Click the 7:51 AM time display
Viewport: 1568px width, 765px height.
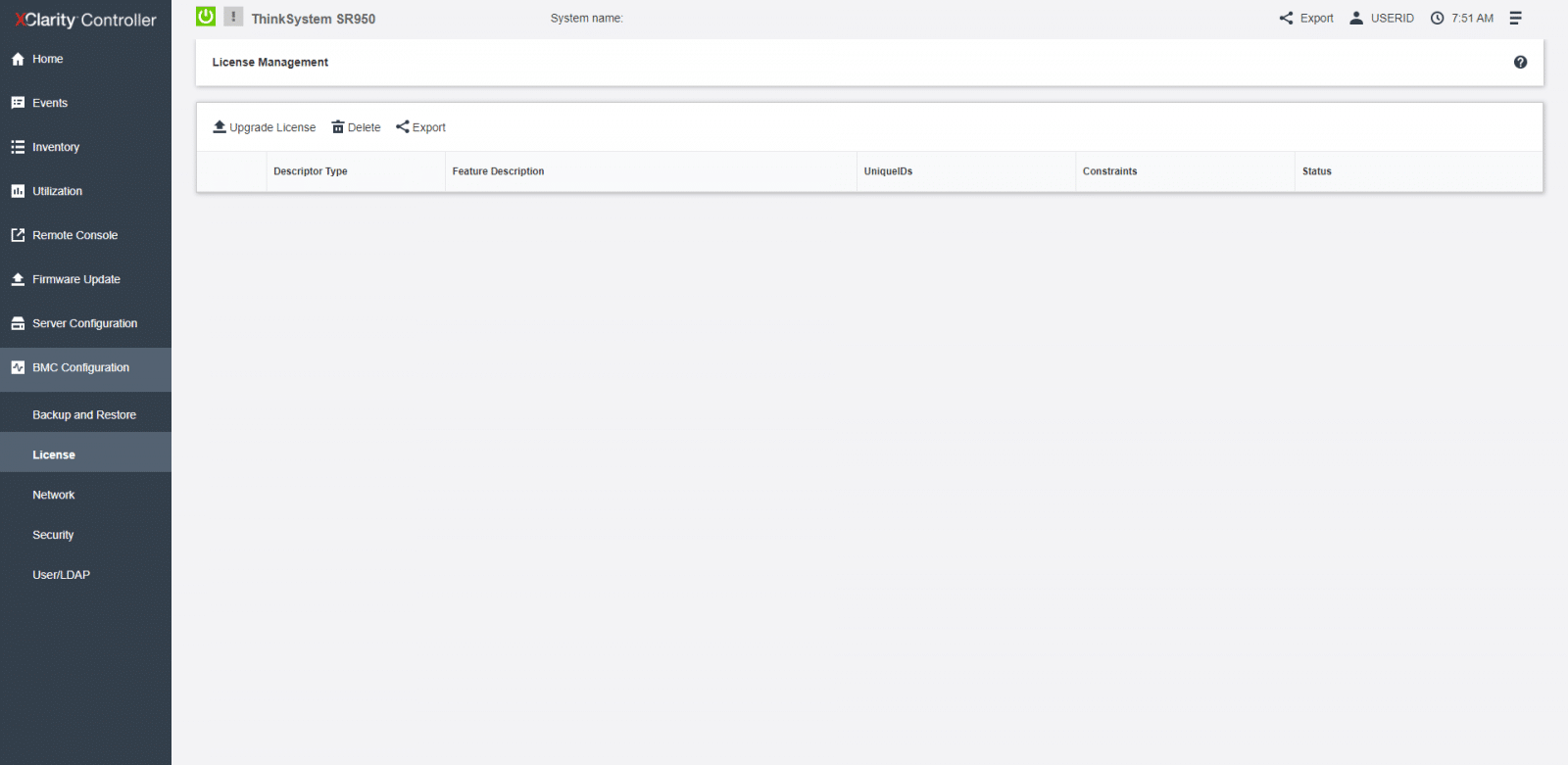click(x=1473, y=18)
